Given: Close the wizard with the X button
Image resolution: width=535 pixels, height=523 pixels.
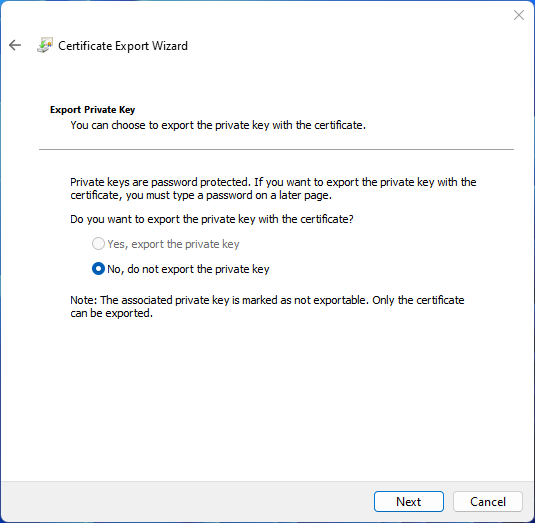Looking at the screenshot, I should point(519,15).
